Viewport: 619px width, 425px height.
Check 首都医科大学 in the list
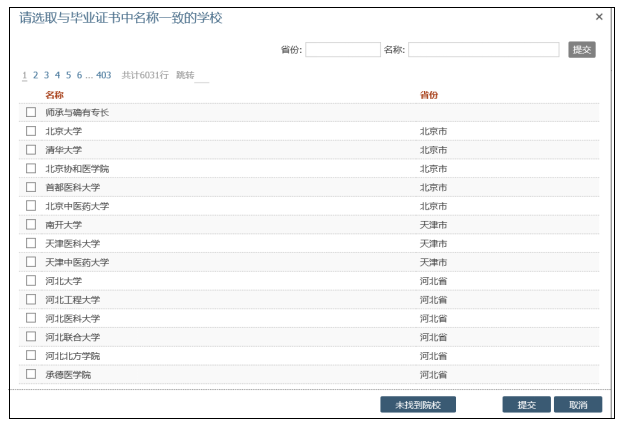coord(31,187)
